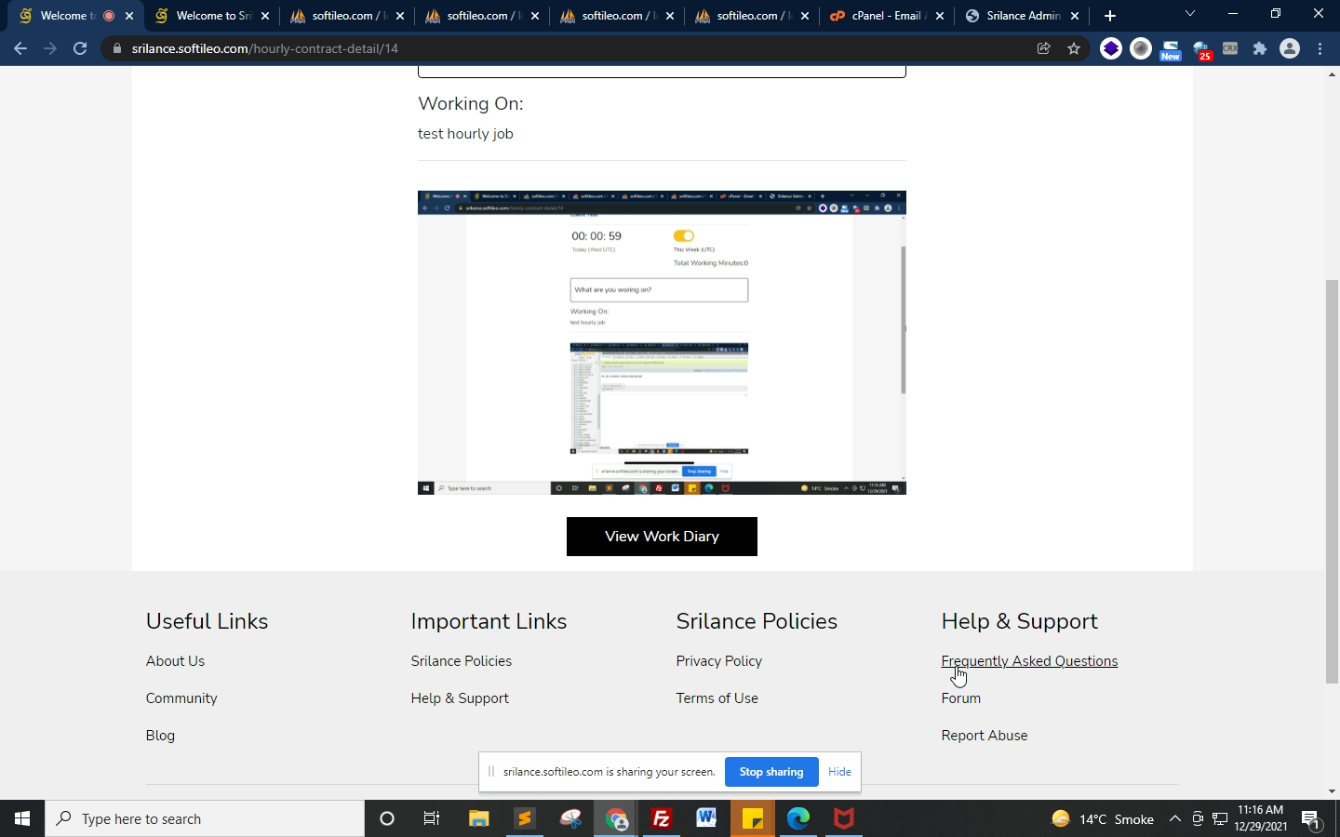Reload the page with the refresh icon

click(80, 48)
